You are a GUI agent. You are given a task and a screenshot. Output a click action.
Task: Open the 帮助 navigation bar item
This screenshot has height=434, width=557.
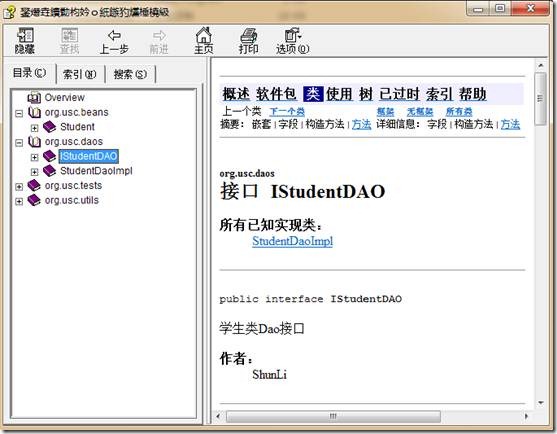(x=473, y=94)
